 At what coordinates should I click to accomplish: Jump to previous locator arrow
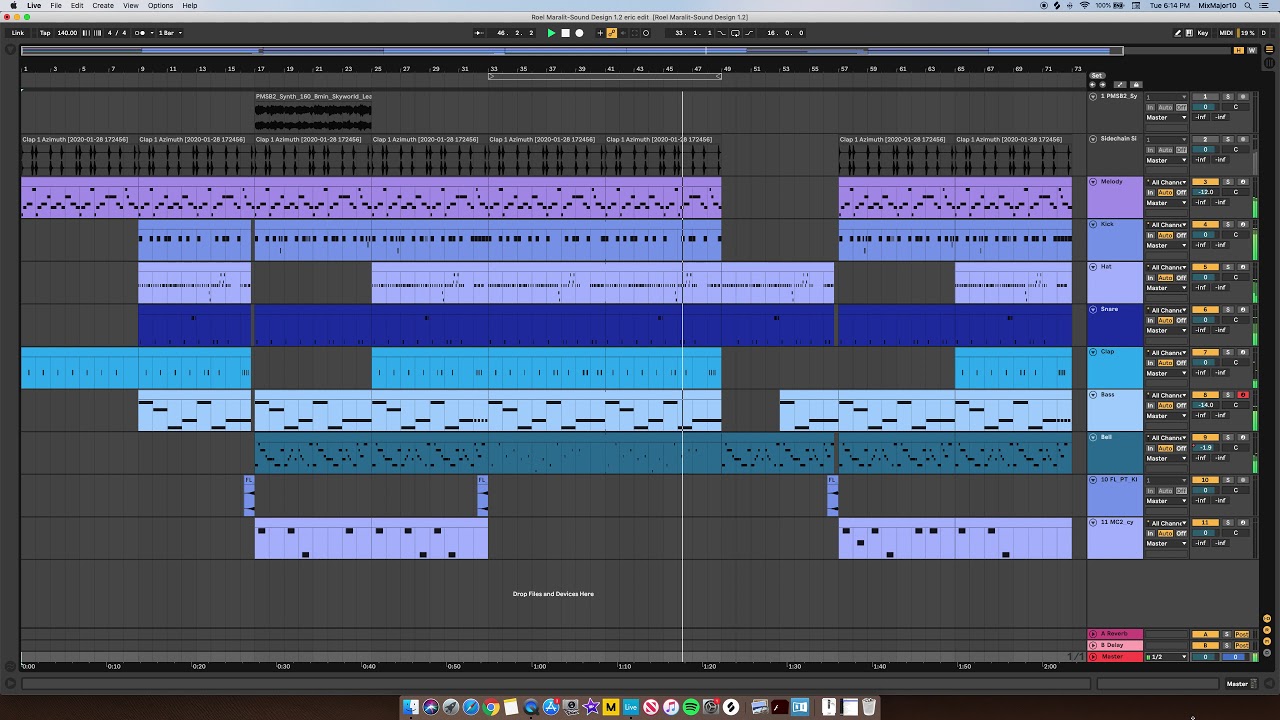1093,84
